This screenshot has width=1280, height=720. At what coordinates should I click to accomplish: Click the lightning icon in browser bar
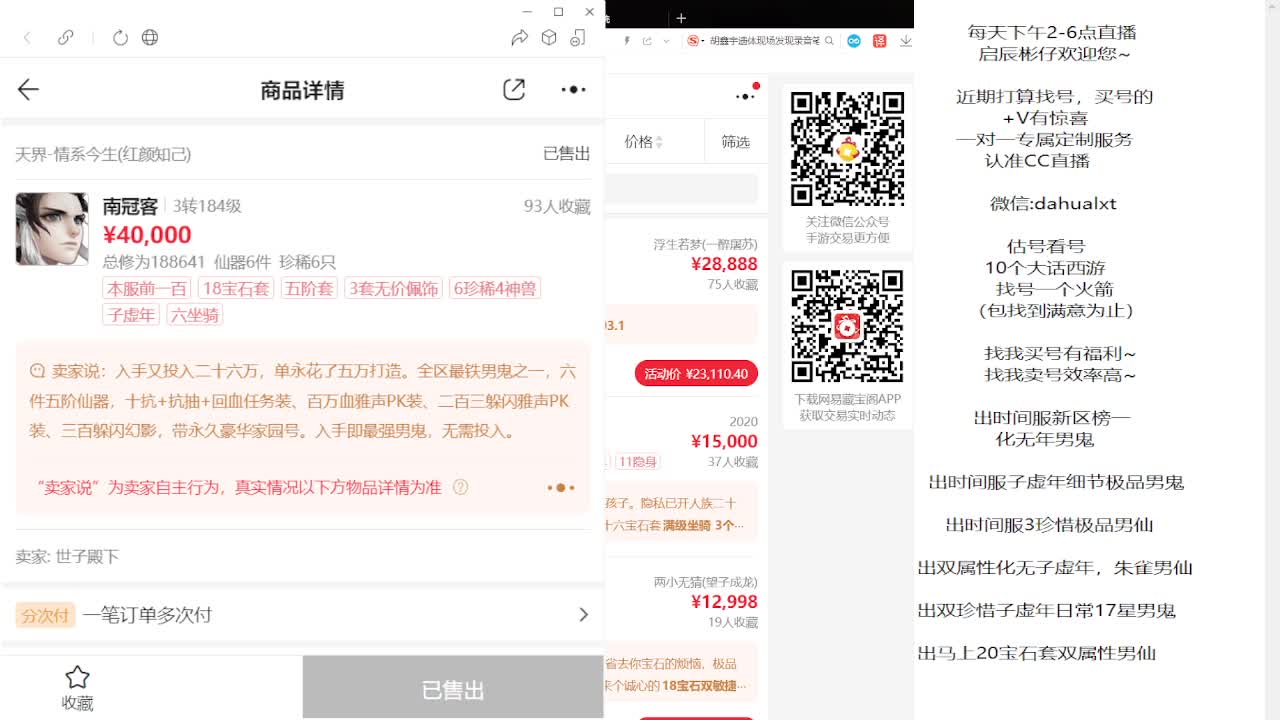627,41
